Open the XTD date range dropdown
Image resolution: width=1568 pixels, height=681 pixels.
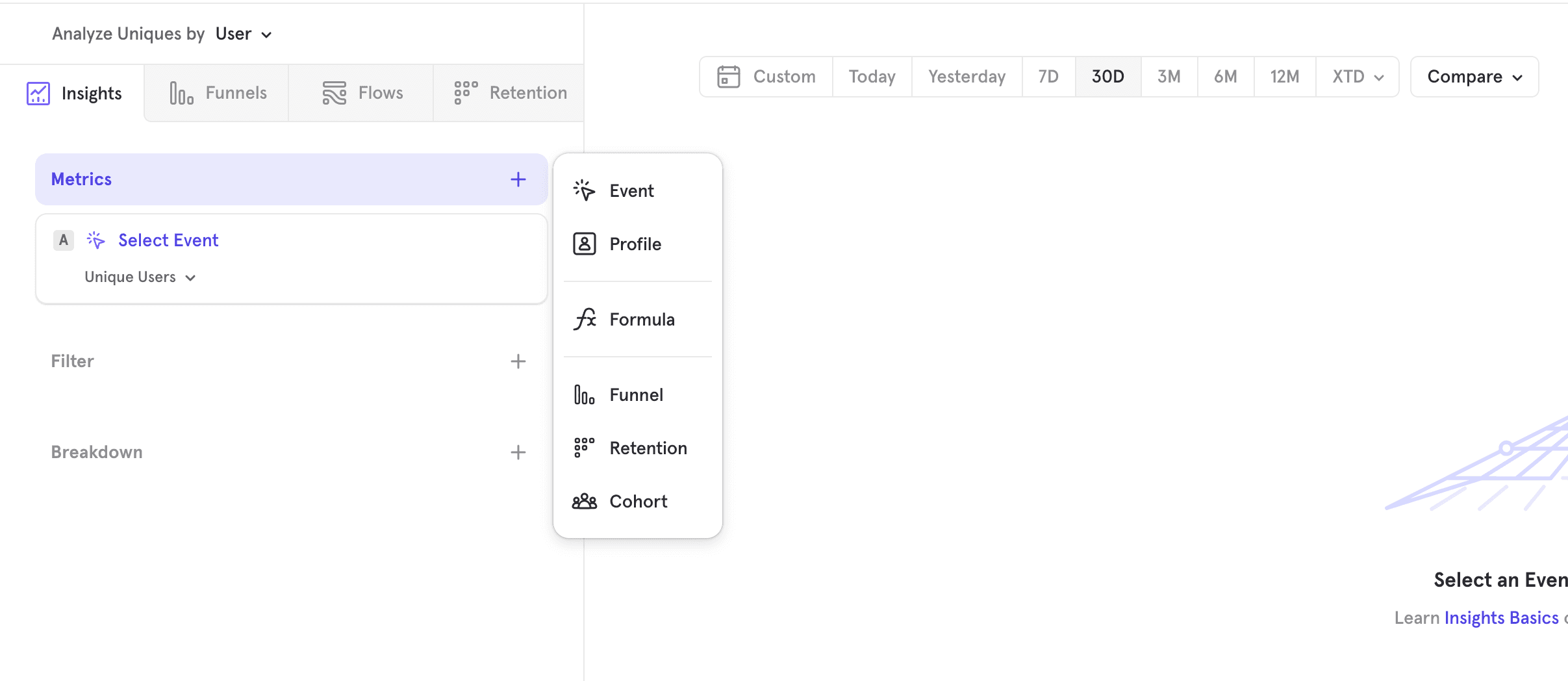[1357, 77]
